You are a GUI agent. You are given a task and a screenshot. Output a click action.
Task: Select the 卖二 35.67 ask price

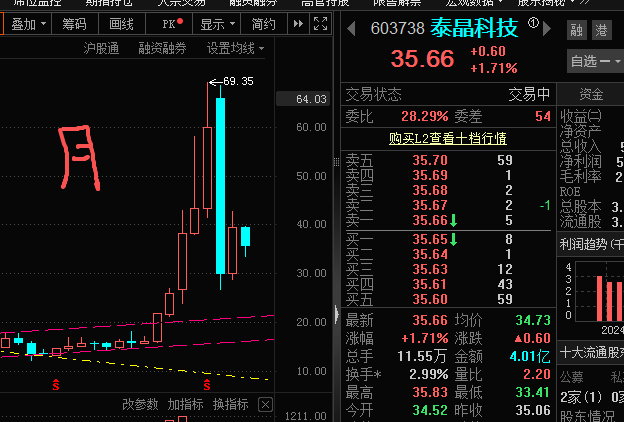click(x=430, y=205)
